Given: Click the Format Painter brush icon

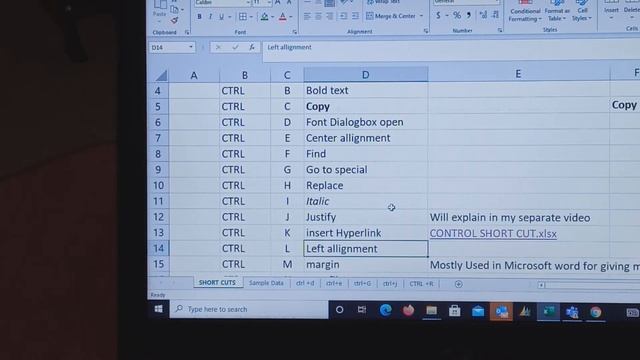Looking at the screenshot, I should coord(174,20).
